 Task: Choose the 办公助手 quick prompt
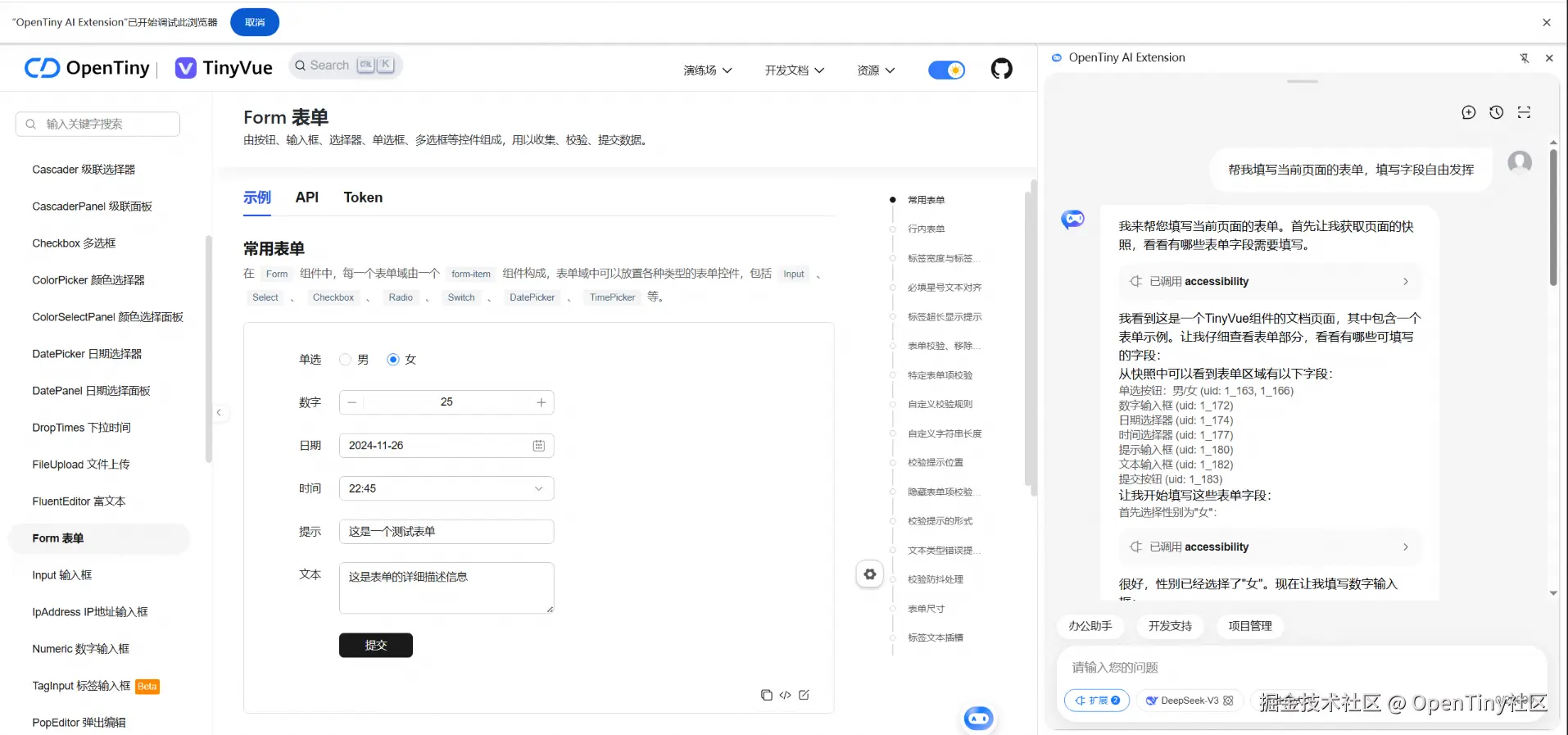(x=1090, y=626)
